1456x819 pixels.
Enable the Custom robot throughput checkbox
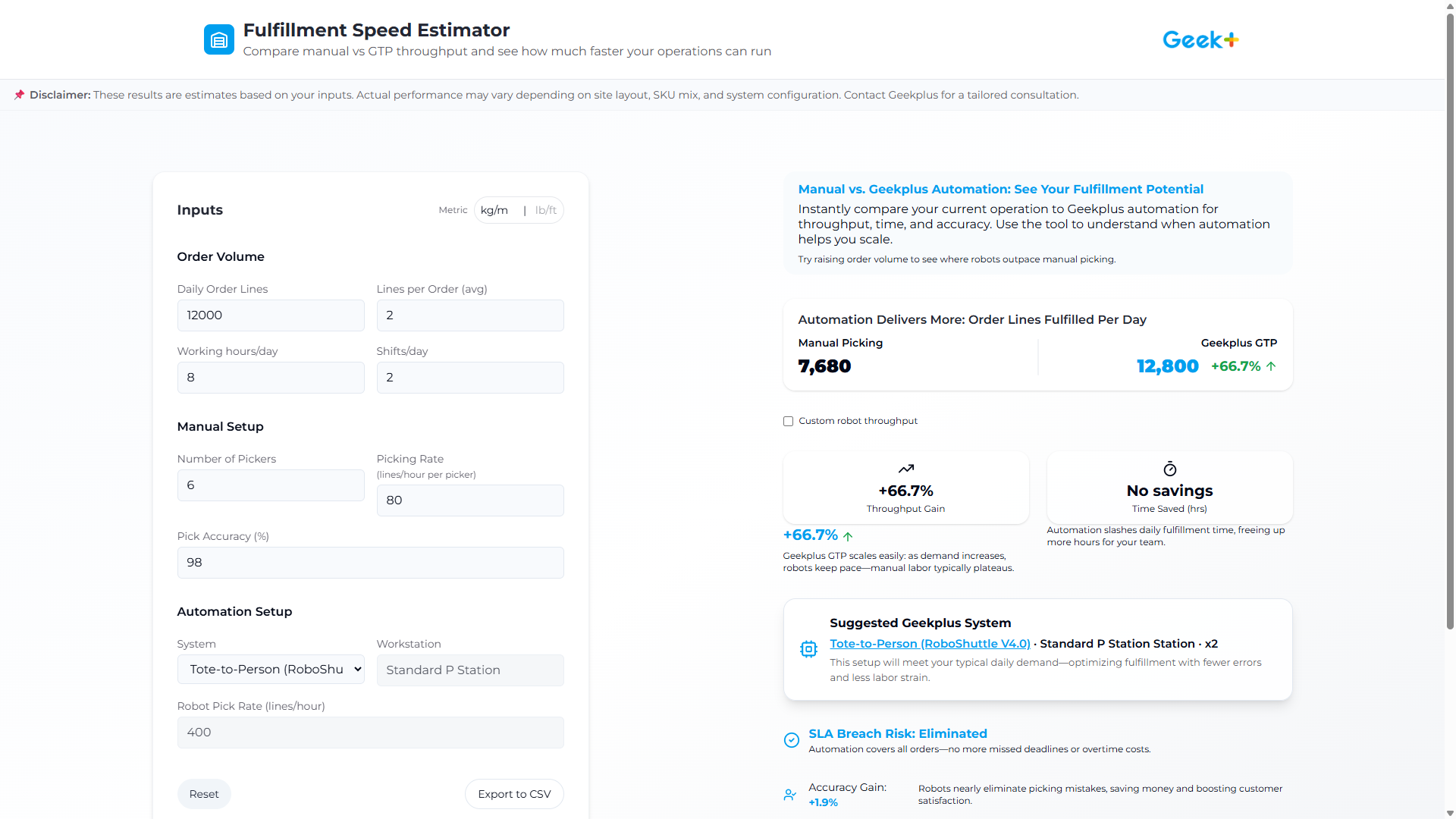pos(788,421)
